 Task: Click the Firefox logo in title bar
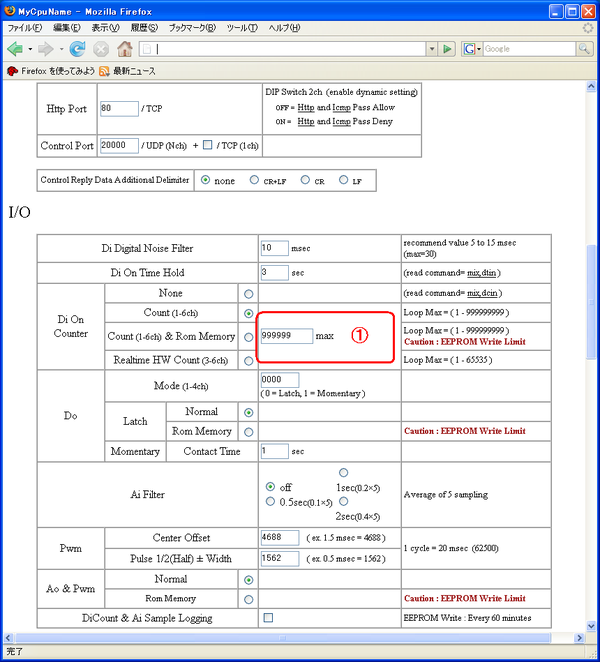tap(10, 11)
